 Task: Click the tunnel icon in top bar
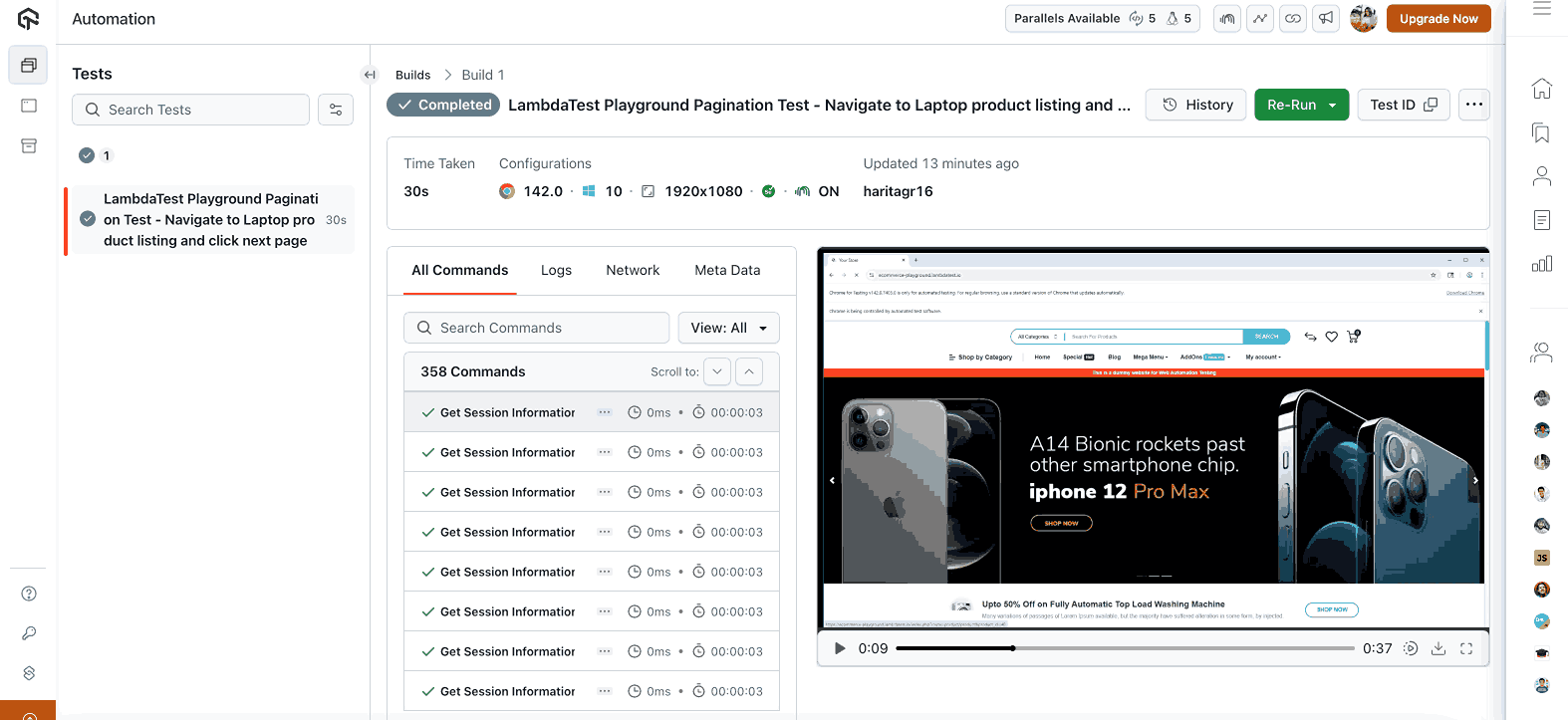(x=1227, y=19)
